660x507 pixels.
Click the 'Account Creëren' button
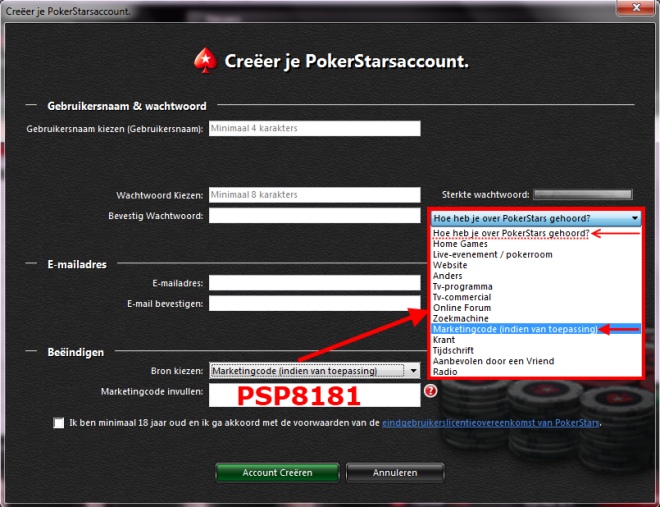coord(277,472)
